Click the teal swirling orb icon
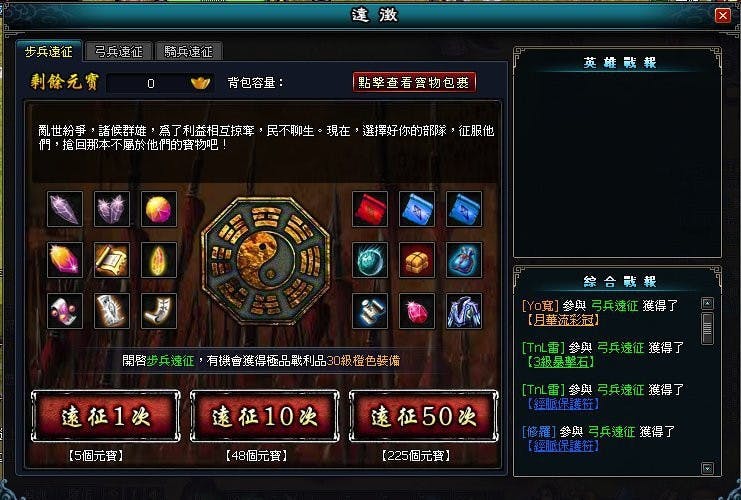The width and height of the screenshot is (741, 500). 370,260
